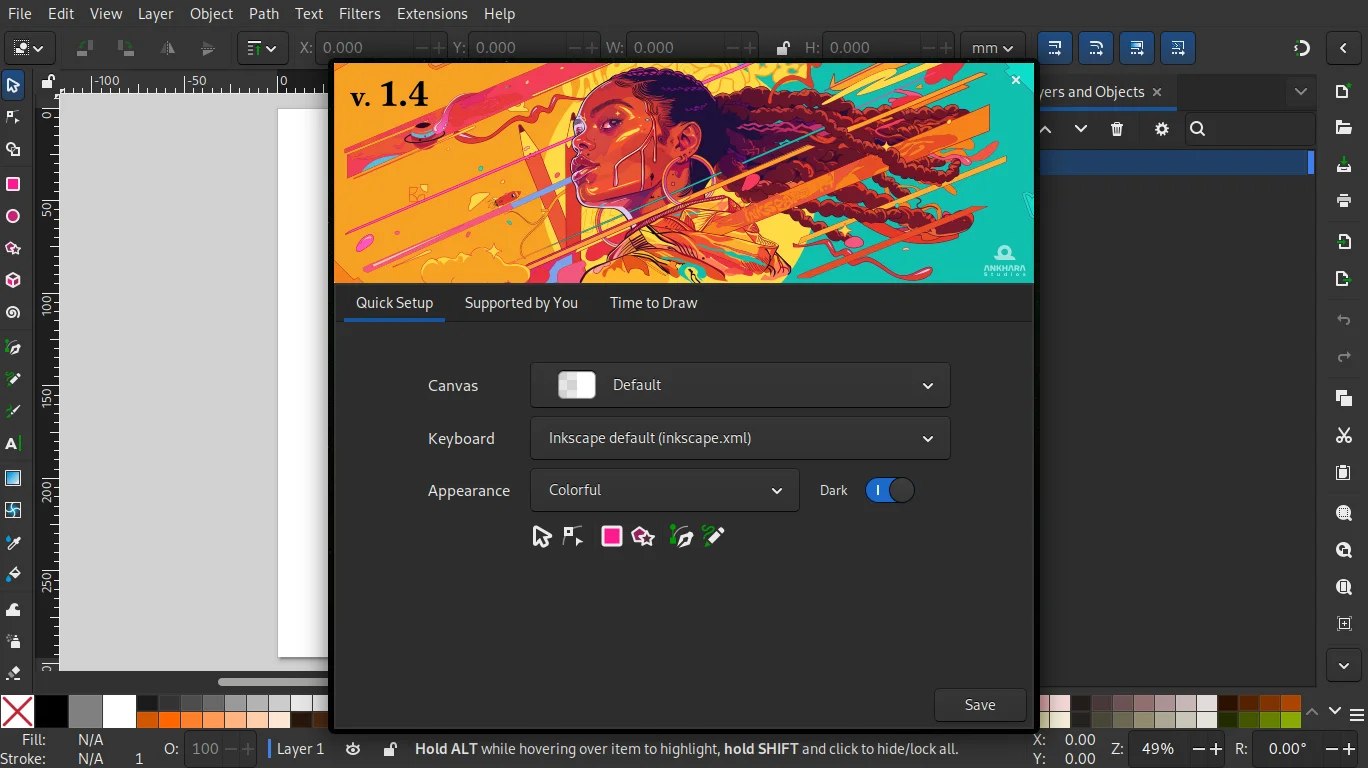Turn off the Dark mode toggle
The height and width of the screenshot is (768, 1368).
[x=889, y=490]
